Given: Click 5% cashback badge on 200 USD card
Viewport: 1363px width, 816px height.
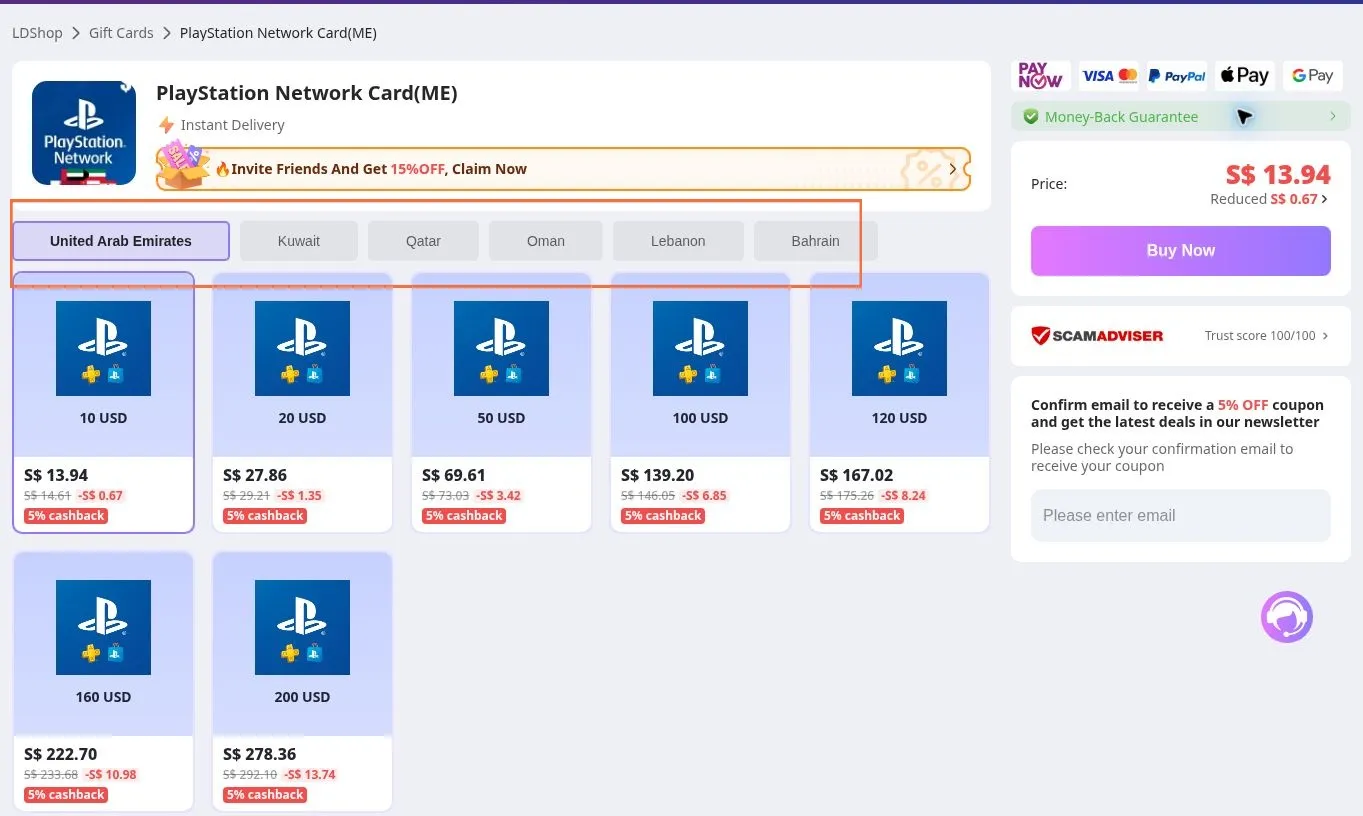Looking at the screenshot, I should tap(265, 795).
